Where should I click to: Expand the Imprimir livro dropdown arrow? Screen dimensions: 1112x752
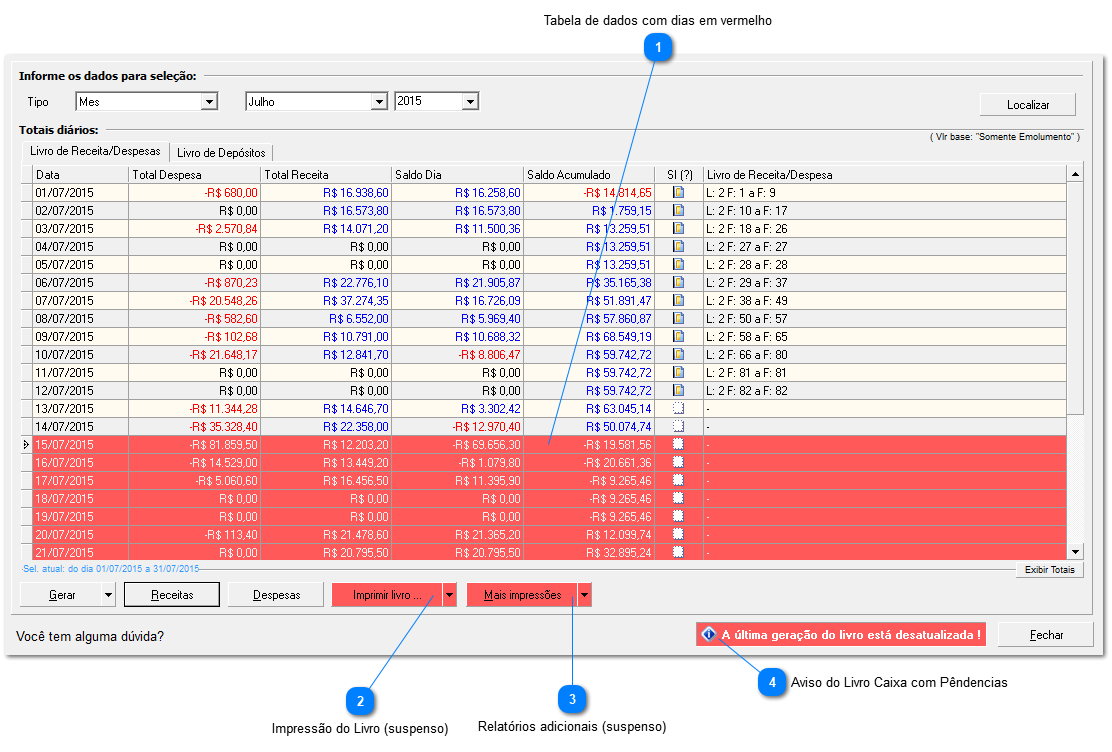click(x=450, y=595)
